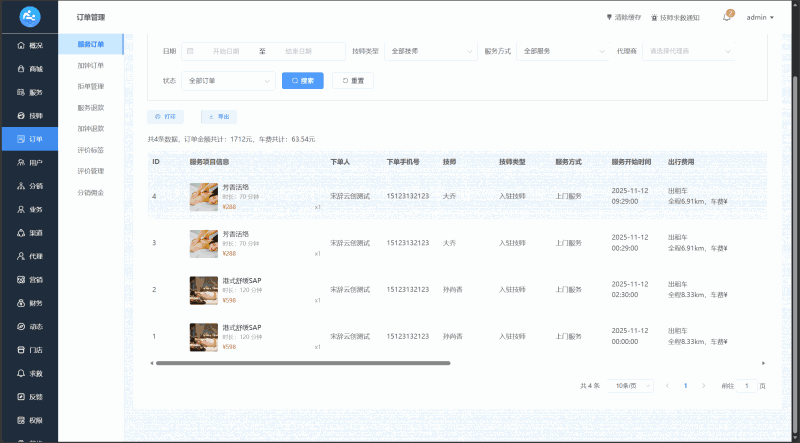Expand 技师类型 dropdown showing 全部技师
The height and width of the screenshot is (443, 800).
pos(431,51)
